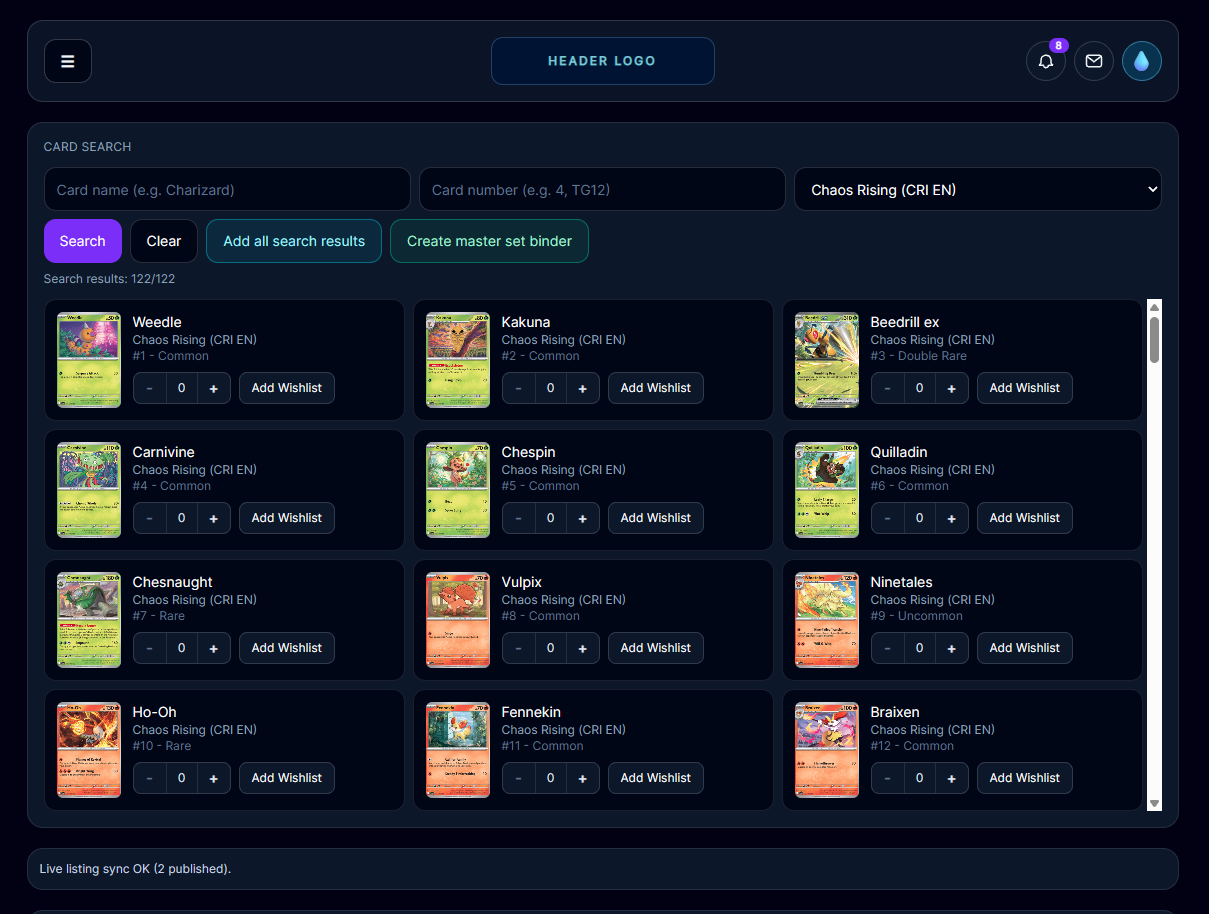Click the results scrollbar down arrow

coord(1154,803)
